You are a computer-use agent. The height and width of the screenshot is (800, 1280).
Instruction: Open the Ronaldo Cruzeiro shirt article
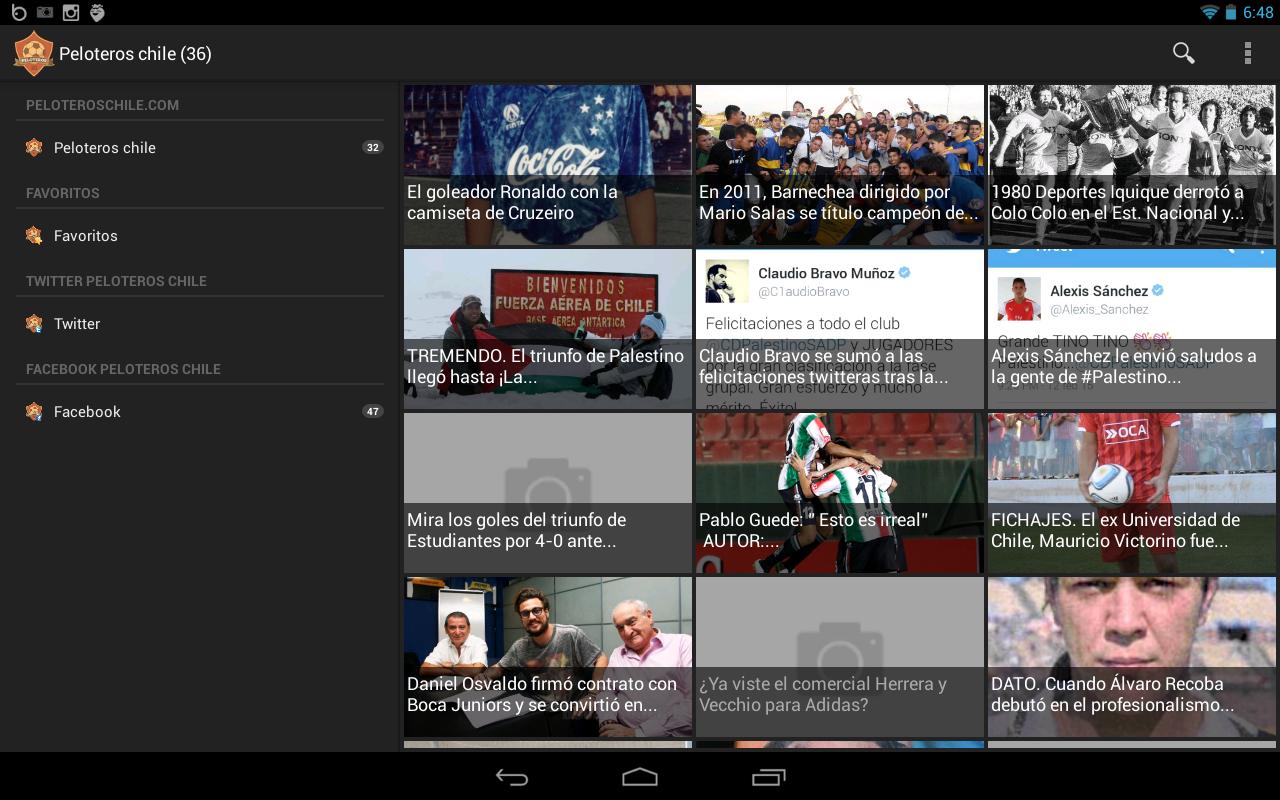[x=547, y=164]
